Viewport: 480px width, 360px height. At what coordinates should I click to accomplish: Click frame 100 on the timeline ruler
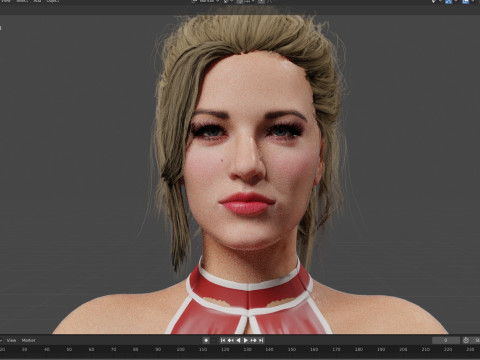click(x=180, y=349)
